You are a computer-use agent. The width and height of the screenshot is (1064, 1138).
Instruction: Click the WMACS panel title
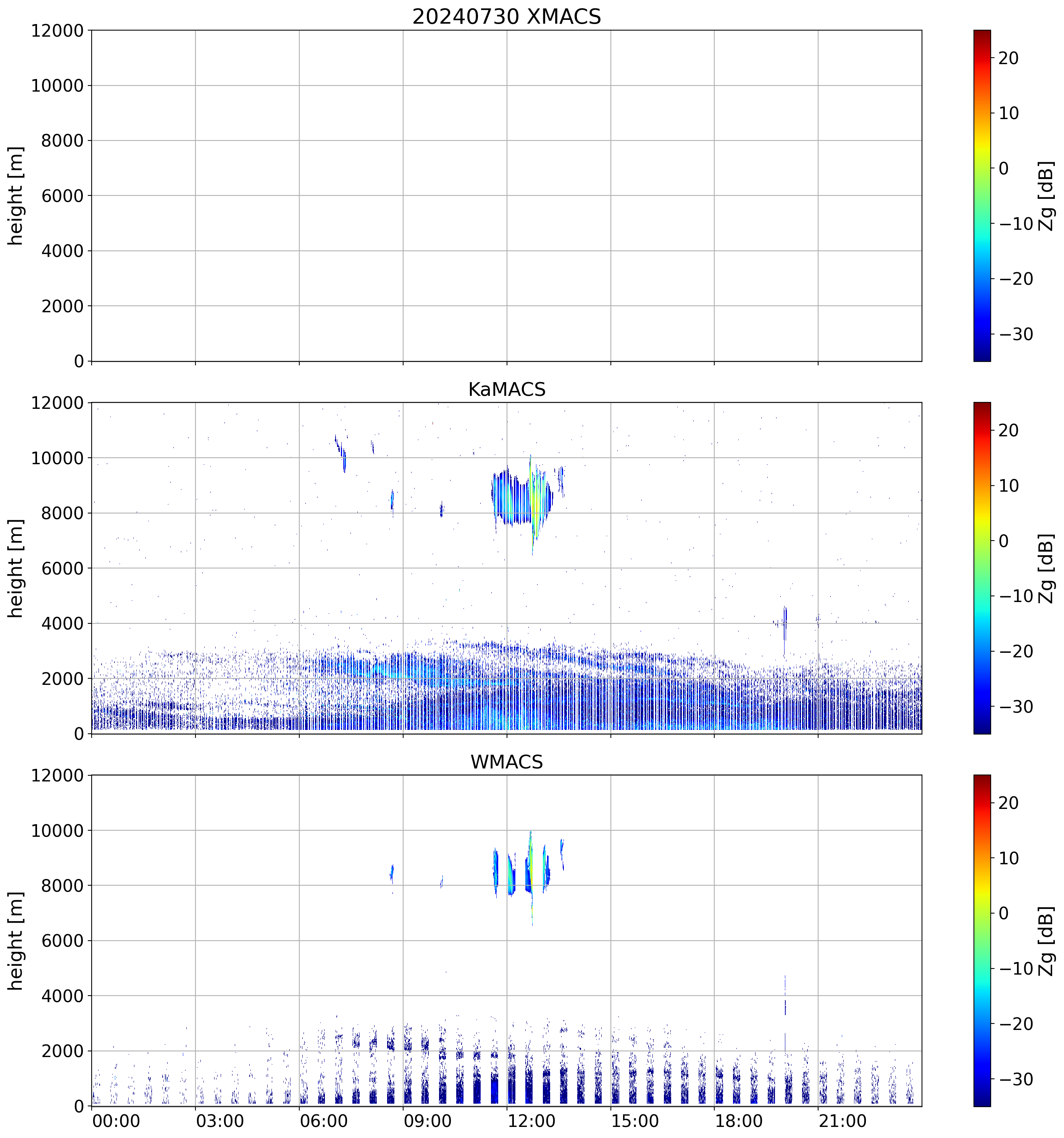coord(507,762)
